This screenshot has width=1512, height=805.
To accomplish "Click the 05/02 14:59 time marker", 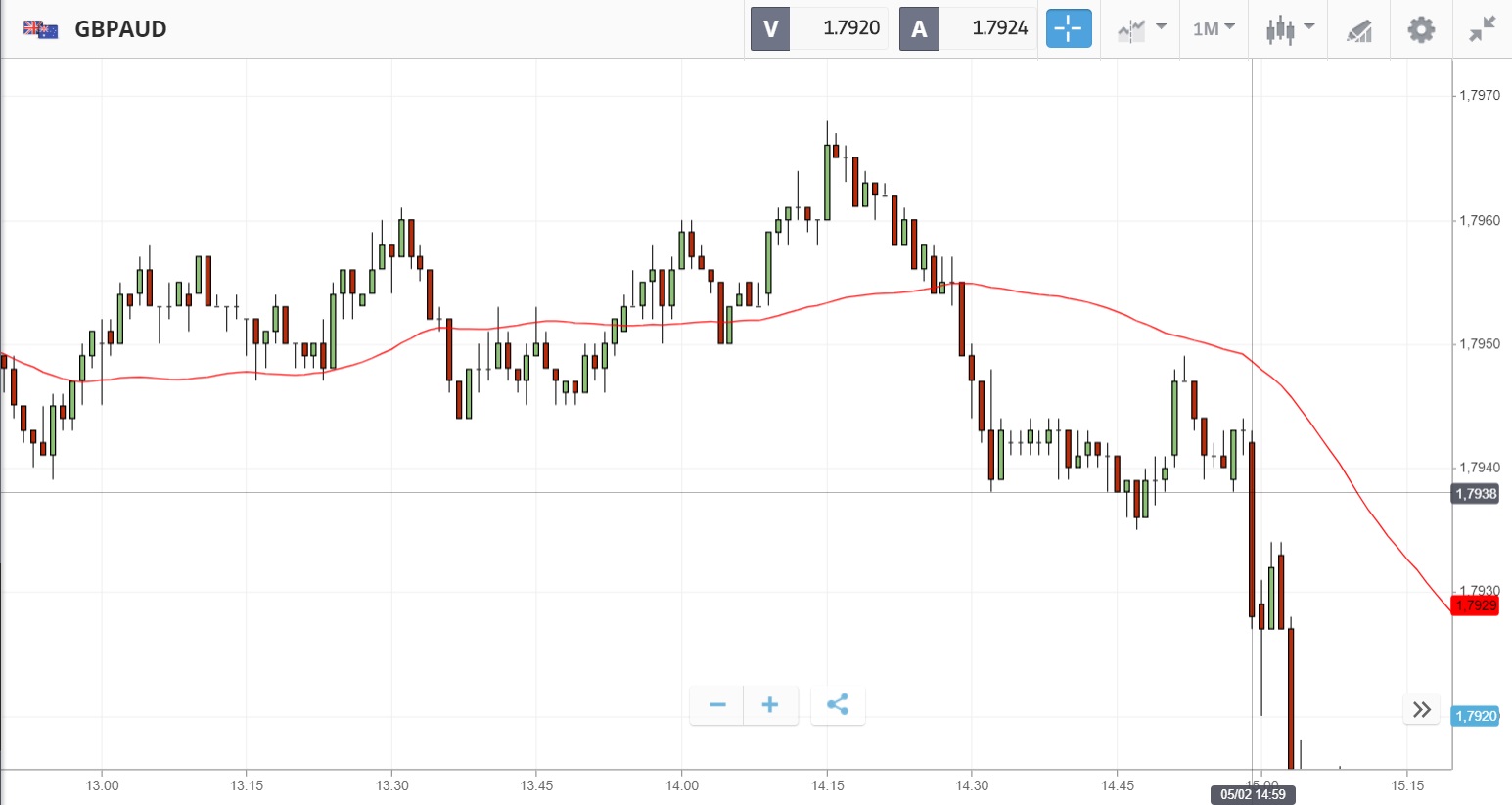I will tap(1253, 794).
